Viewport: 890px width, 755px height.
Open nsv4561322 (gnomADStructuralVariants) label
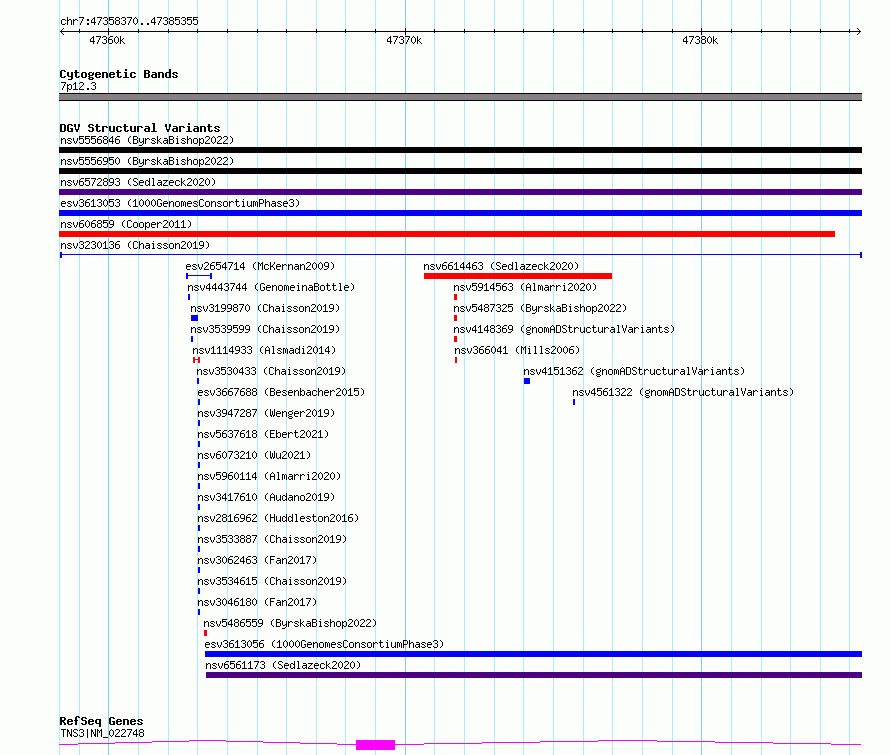tap(683, 392)
